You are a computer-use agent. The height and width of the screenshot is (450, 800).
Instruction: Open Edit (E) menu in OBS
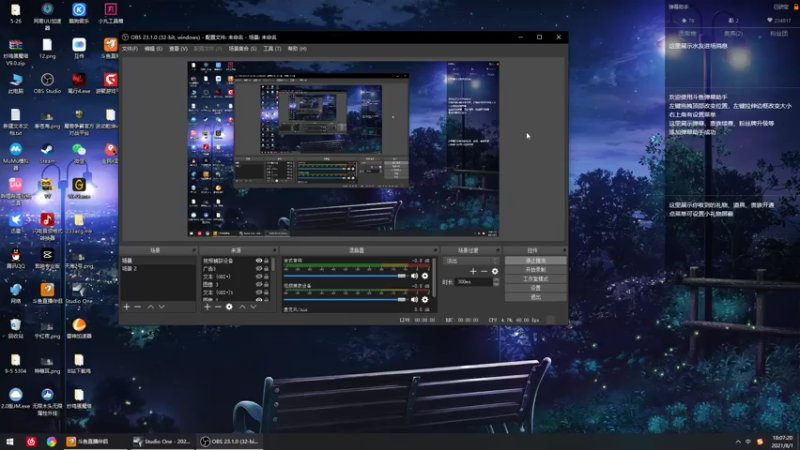tap(153, 48)
